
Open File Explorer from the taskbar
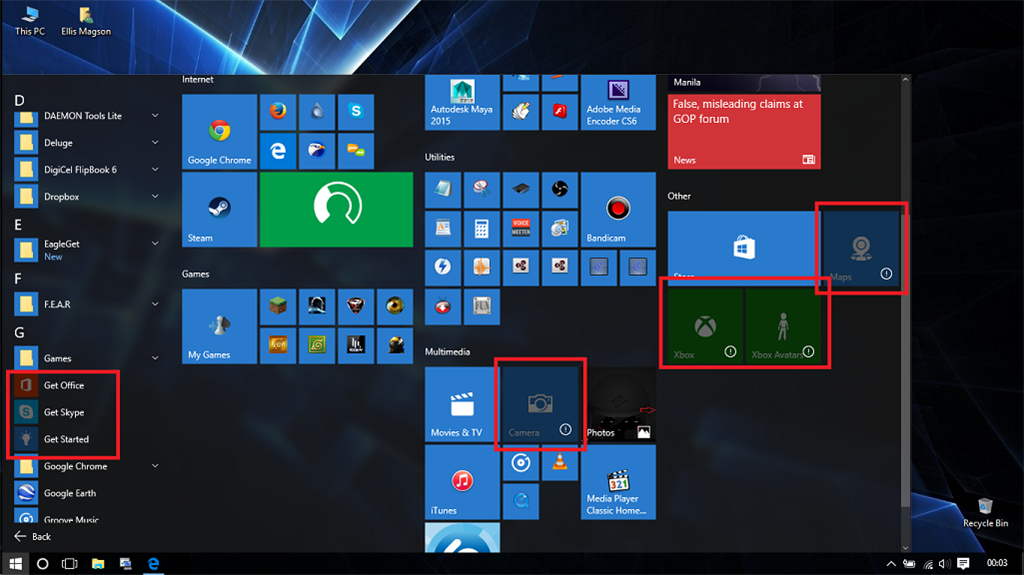click(x=98, y=563)
